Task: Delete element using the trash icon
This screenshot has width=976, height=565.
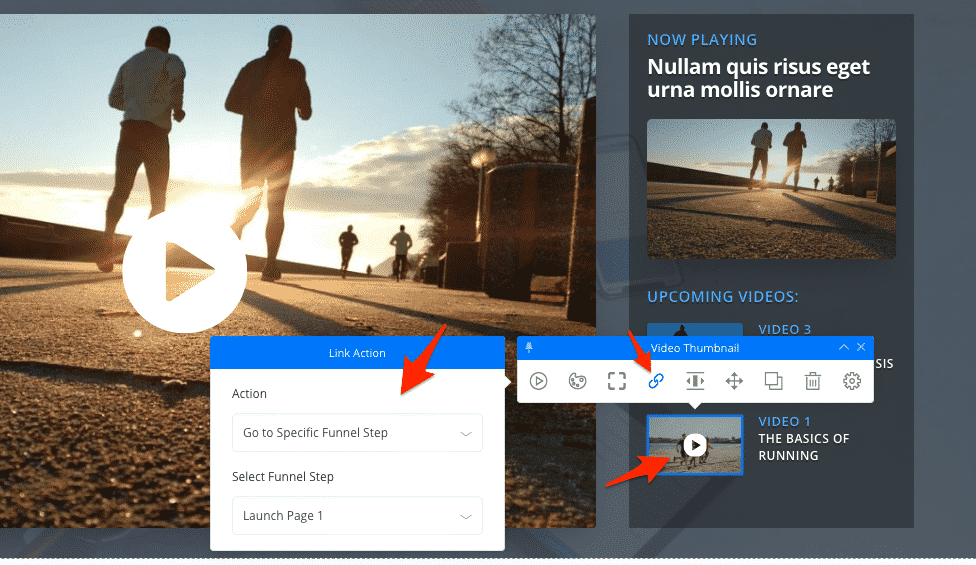Action: (813, 381)
